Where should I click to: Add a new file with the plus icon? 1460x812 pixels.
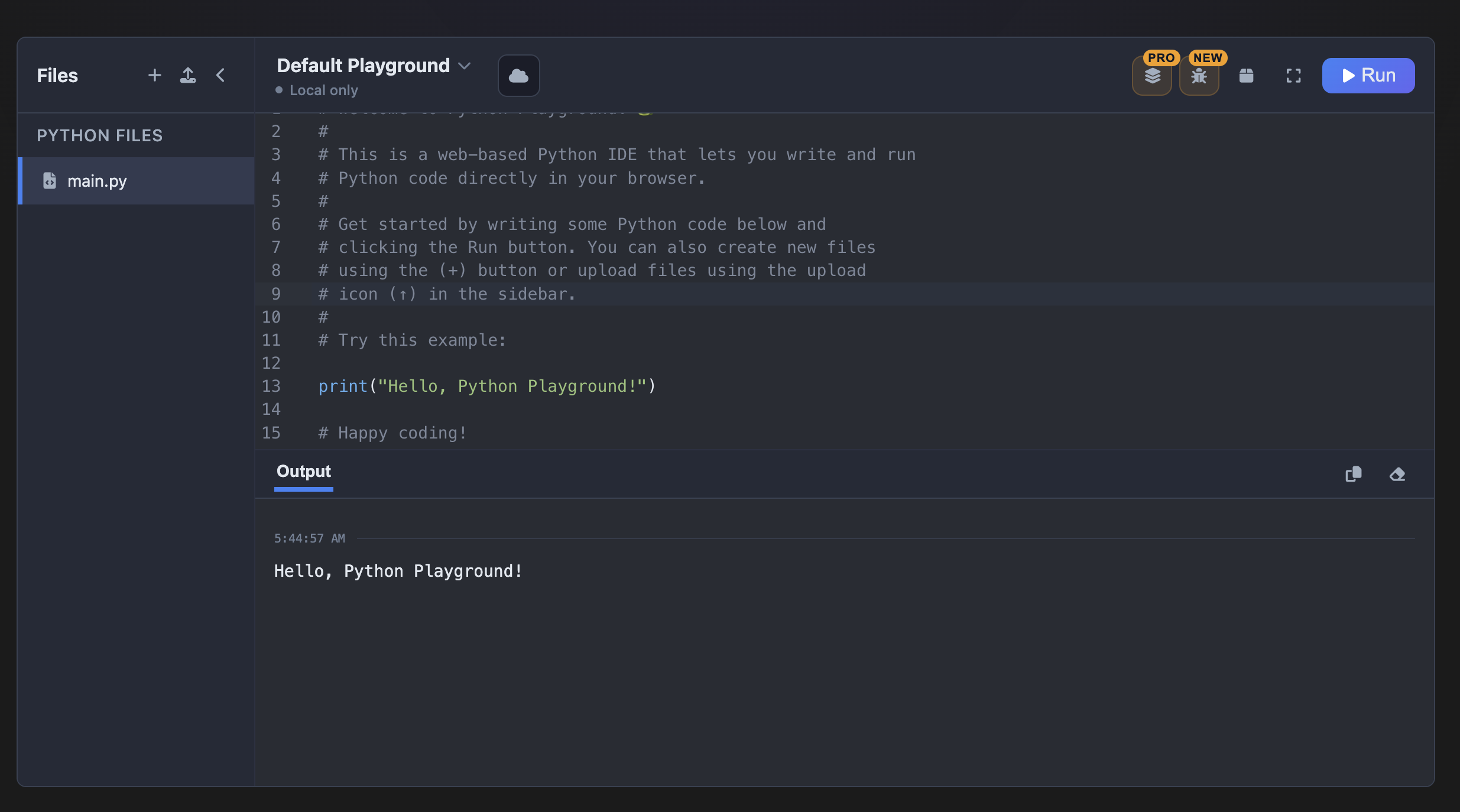[x=154, y=75]
